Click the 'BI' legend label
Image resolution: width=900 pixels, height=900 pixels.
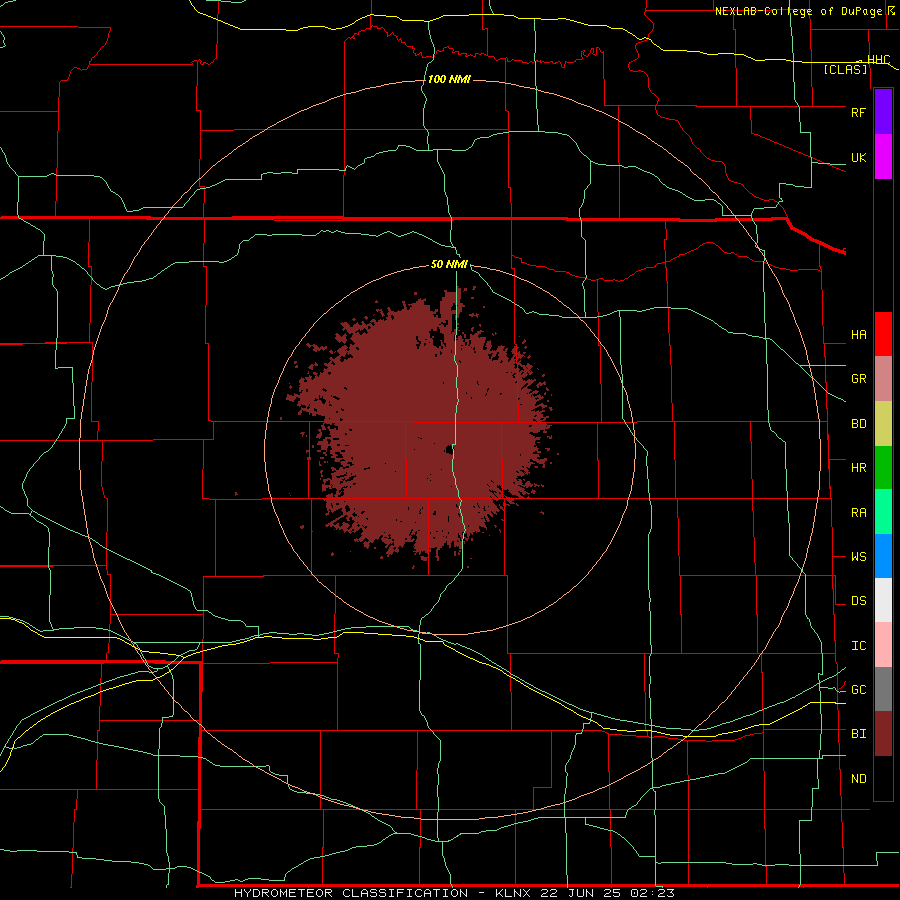[x=858, y=734]
